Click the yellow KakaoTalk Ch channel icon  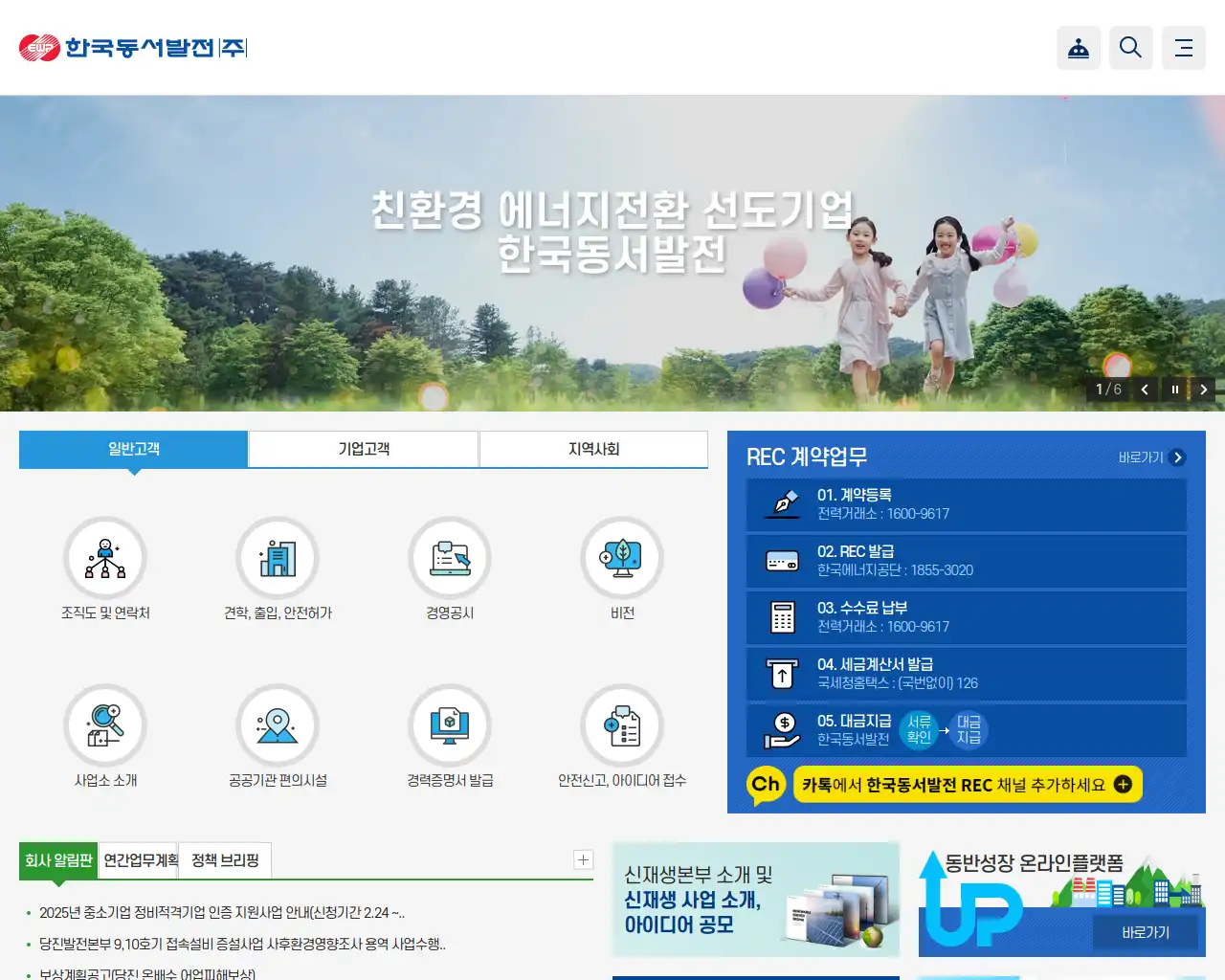(x=765, y=784)
